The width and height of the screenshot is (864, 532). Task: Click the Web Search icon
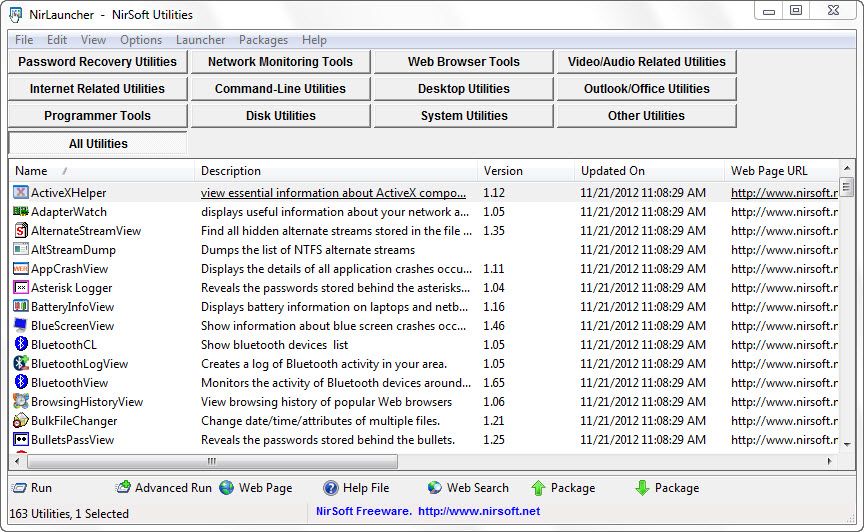pos(435,487)
